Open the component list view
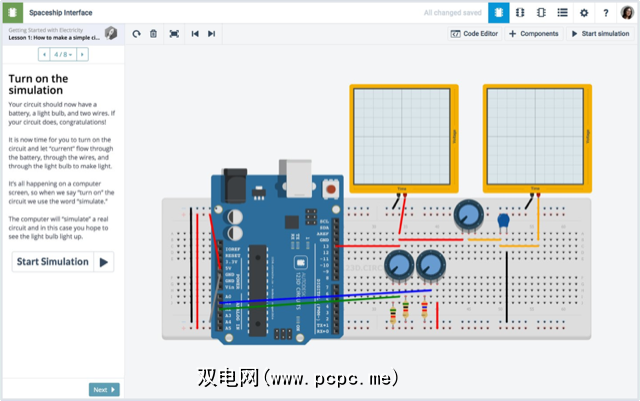Image resolution: width=640 pixels, height=401 pixels. point(562,12)
